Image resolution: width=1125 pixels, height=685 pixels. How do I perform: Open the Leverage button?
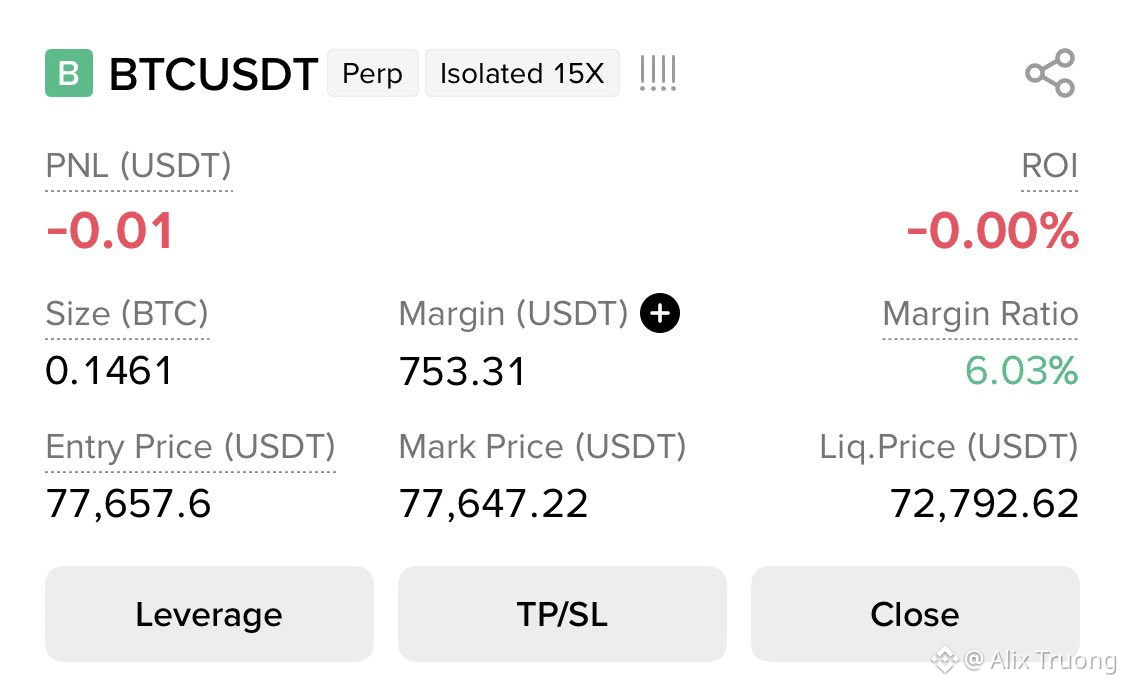click(x=209, y=614)
